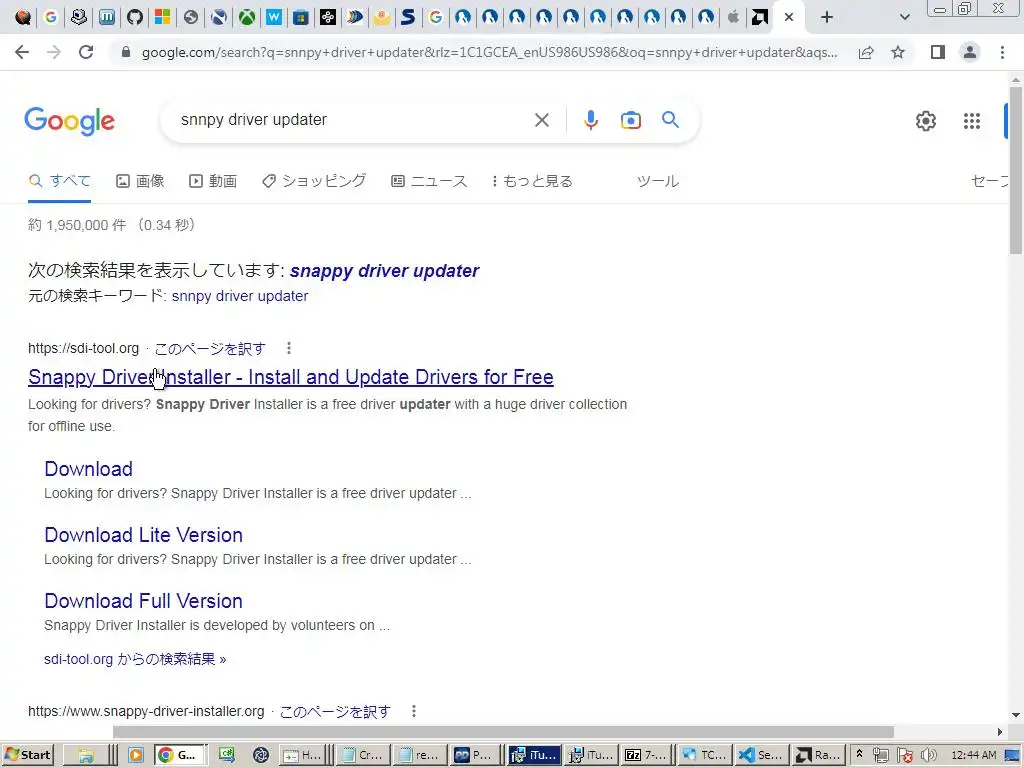This screenshot has width=1024, height=768.
Task: Click the Google logo
Action: click(x=69, y=121)
